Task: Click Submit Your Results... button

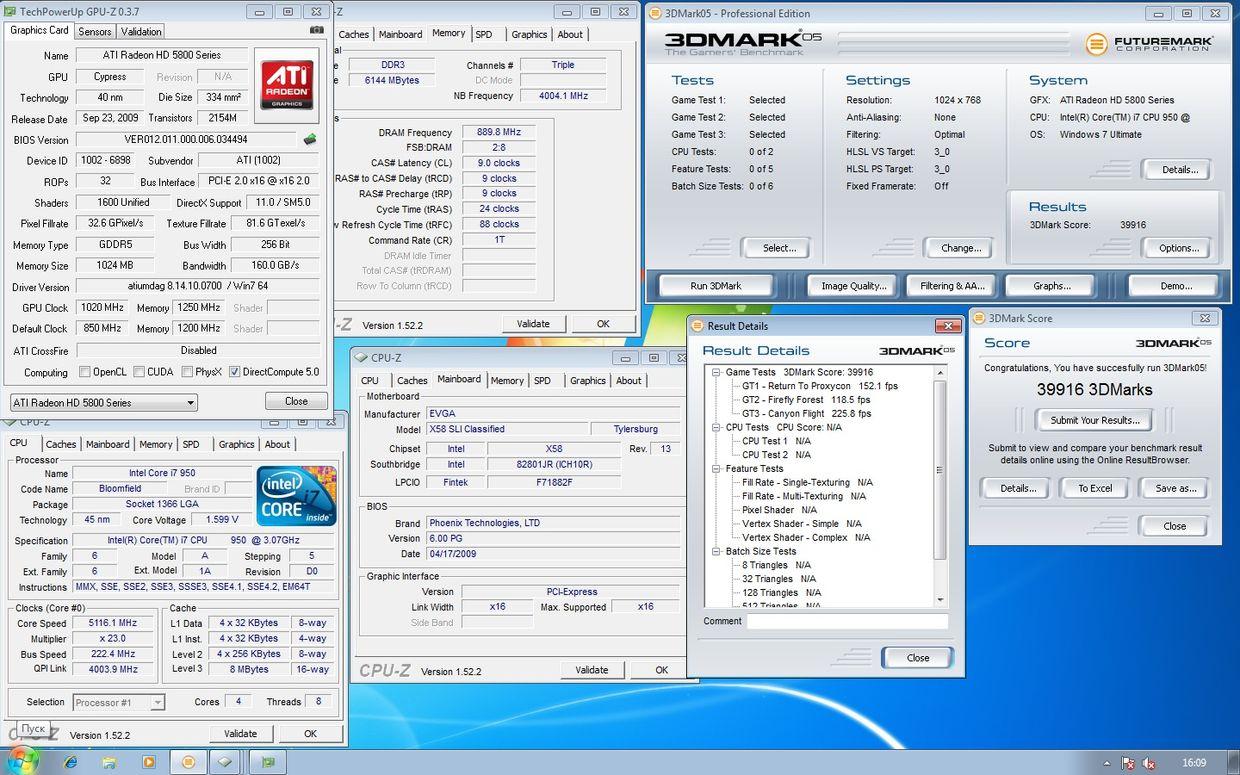Action: point(1094,420)
